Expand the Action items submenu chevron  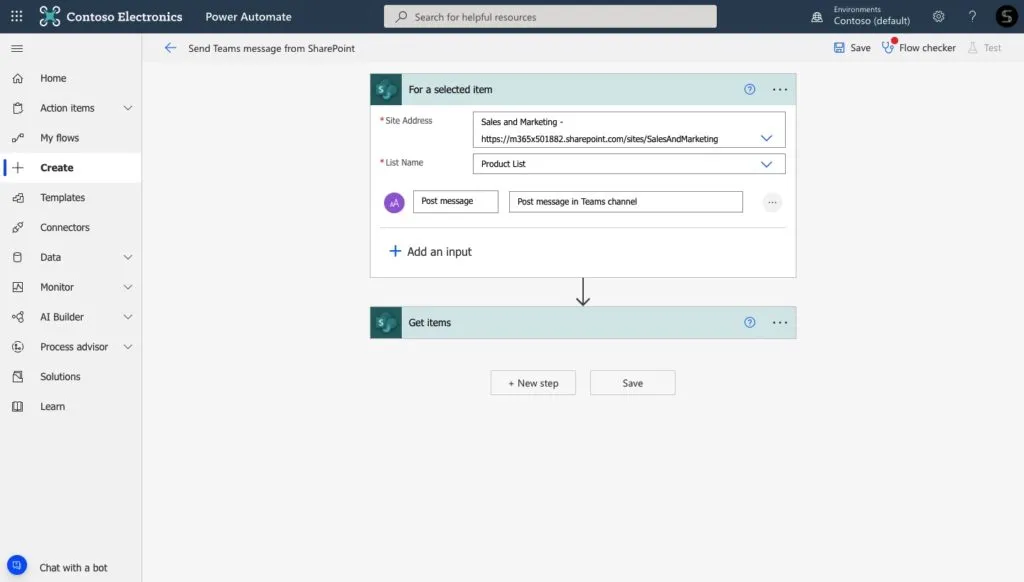coord(128,108)
